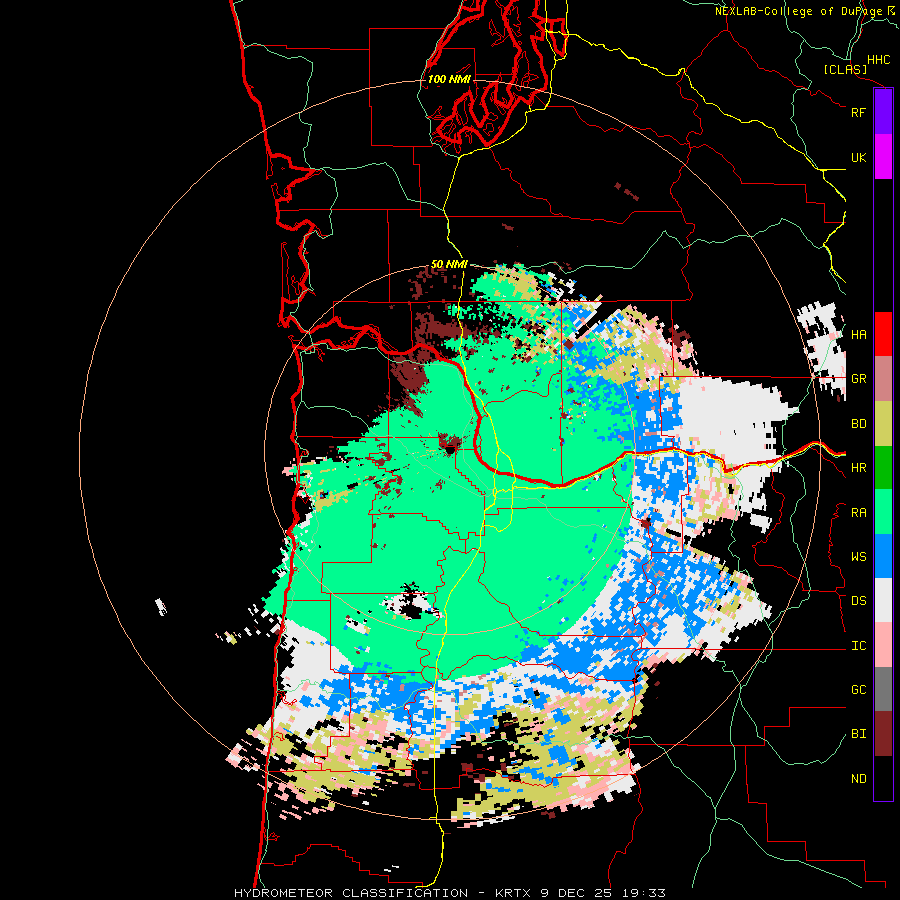The width and height of the screenshot is (900, 900).
Task: Click the IC light pink color swatch
Action: tap(883, 645)
